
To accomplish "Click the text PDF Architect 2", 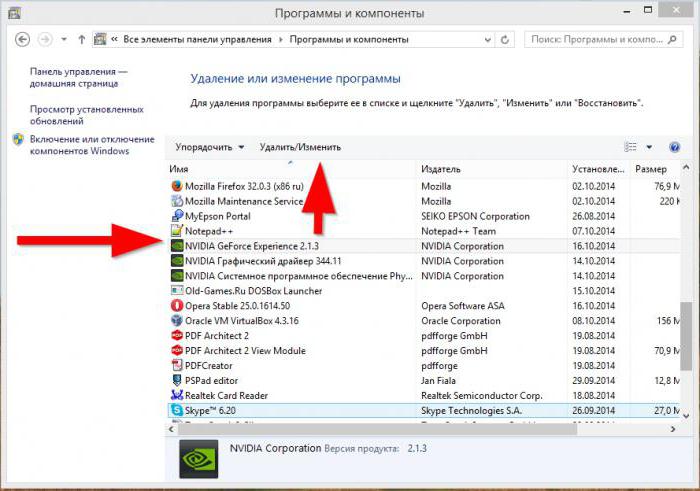I will (217, 336).
